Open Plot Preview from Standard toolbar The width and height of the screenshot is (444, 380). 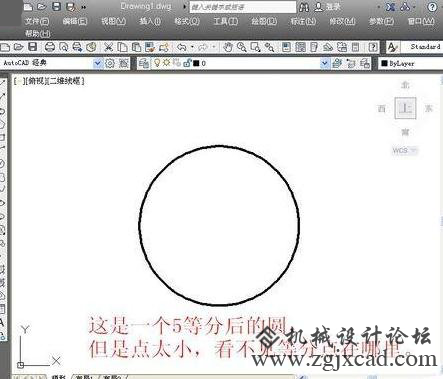(63, 47)
